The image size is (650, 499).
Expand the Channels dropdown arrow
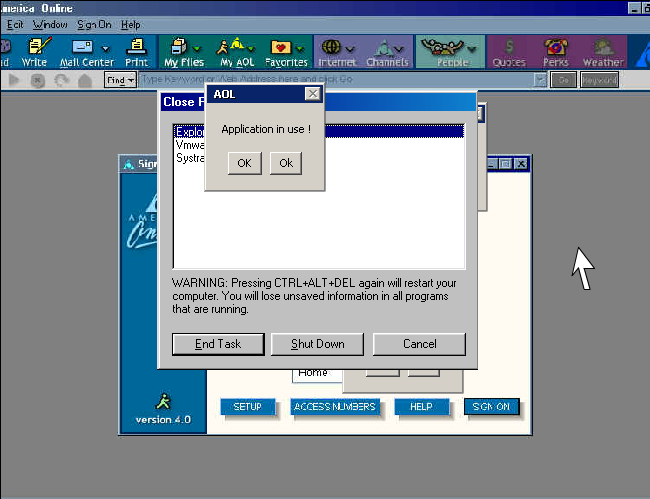coord(399,49)
